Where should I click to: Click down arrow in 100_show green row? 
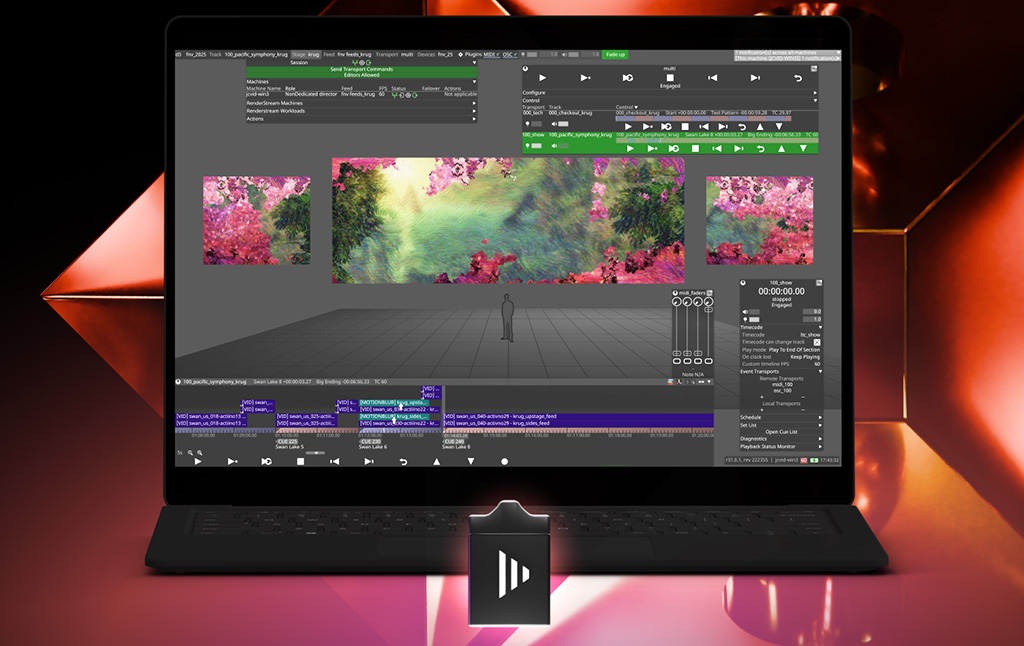pyautogui.click(x=803, y=148)
